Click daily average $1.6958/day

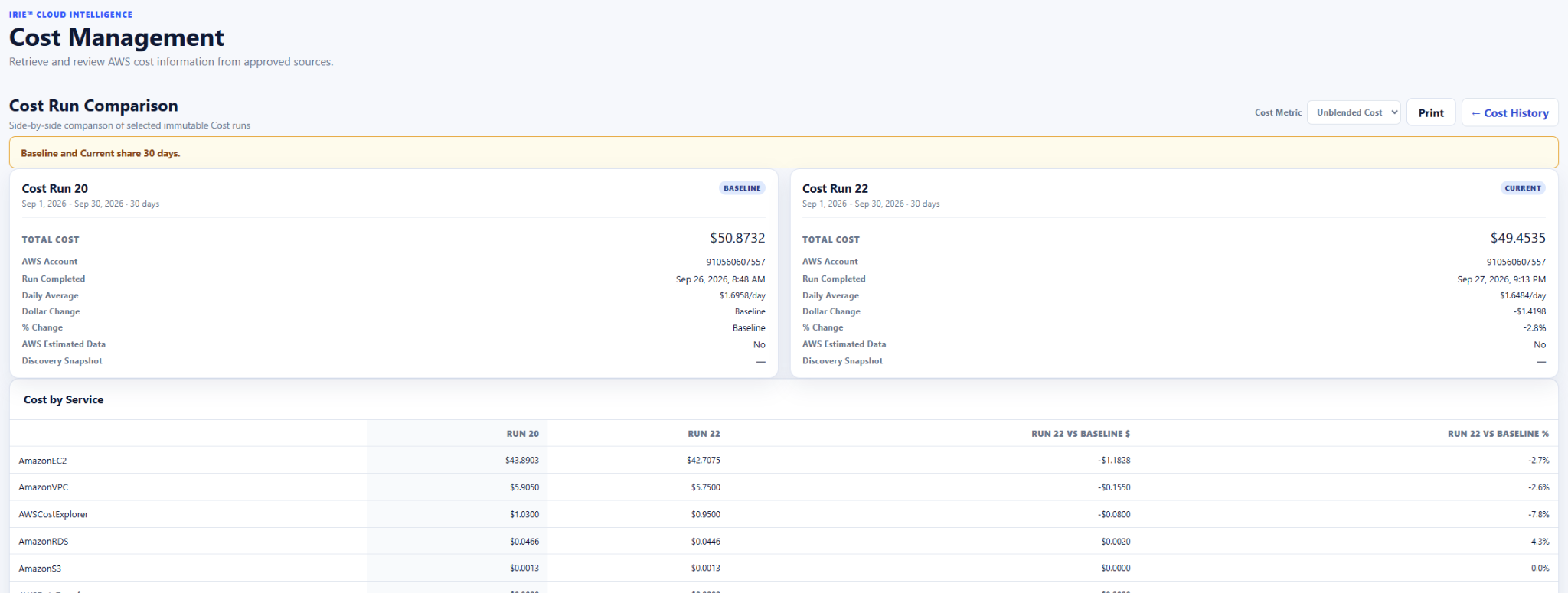743,295
